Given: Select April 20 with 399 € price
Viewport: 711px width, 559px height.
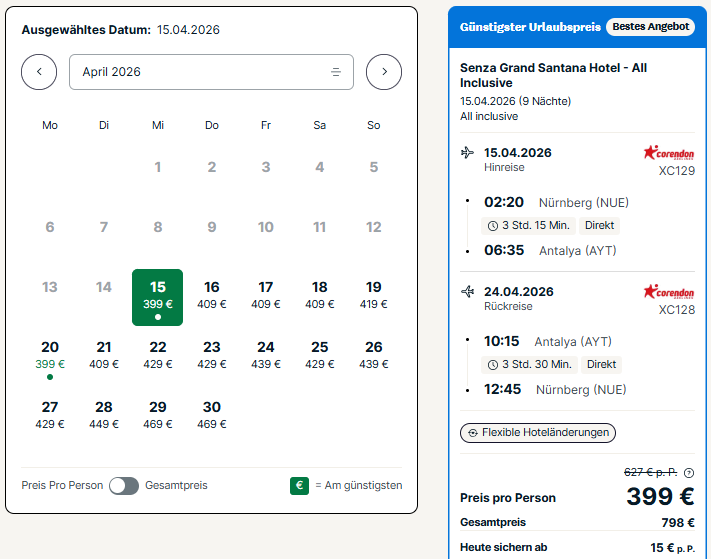Looking at the screenshot, I should (50, 358).
